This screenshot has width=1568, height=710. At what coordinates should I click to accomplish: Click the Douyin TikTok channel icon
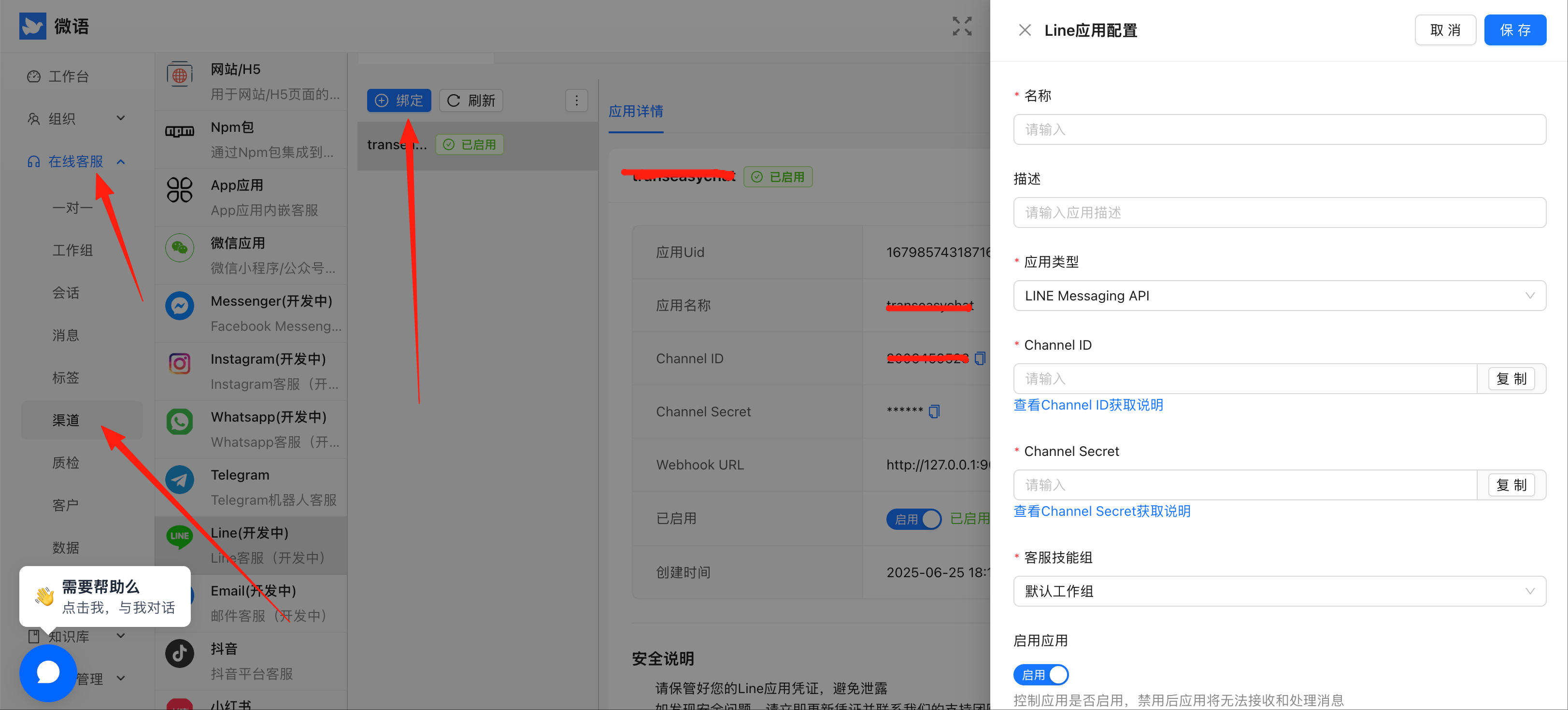(x=180, y=653)
